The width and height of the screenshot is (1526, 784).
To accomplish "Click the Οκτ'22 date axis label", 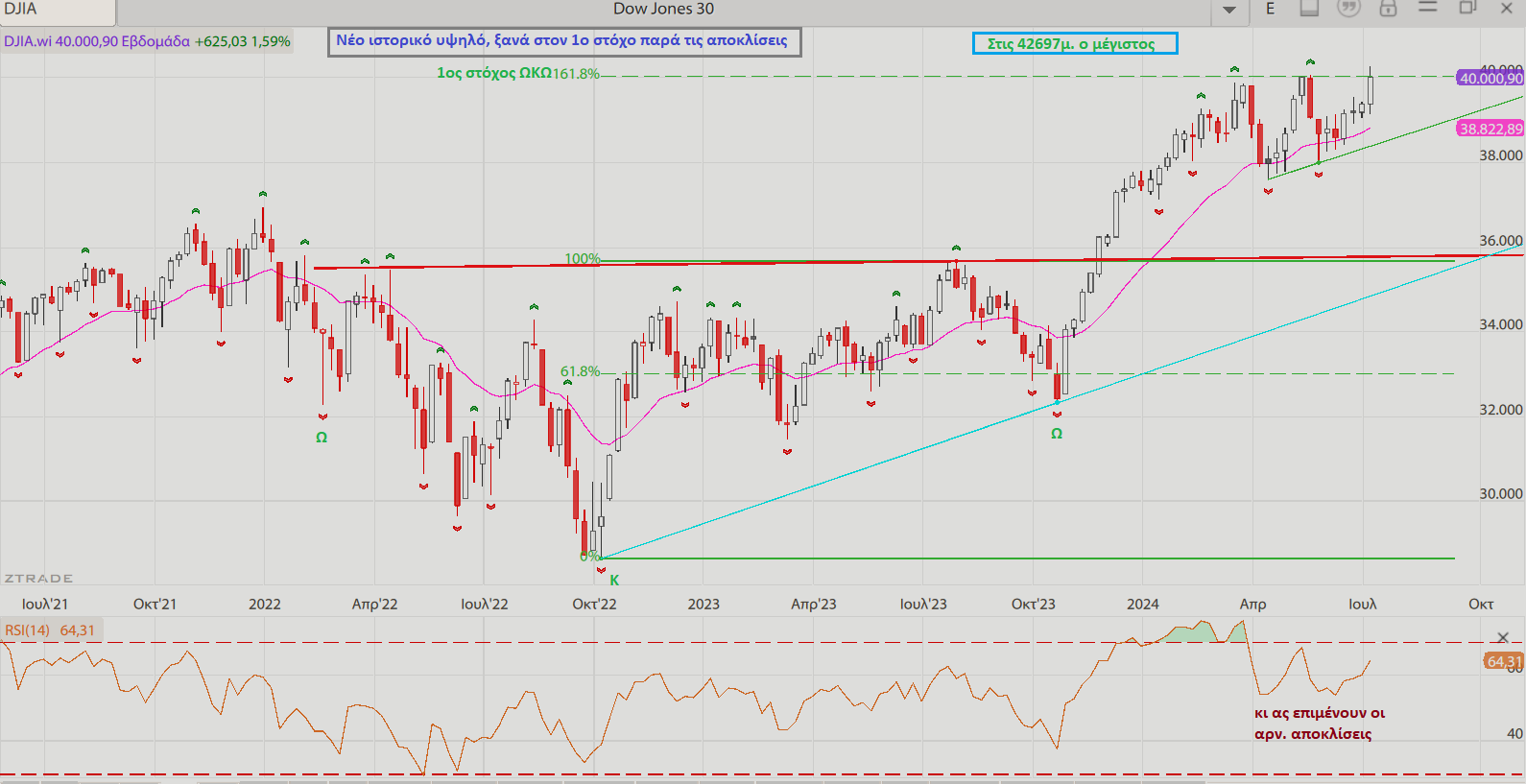I will click(594, 604).
